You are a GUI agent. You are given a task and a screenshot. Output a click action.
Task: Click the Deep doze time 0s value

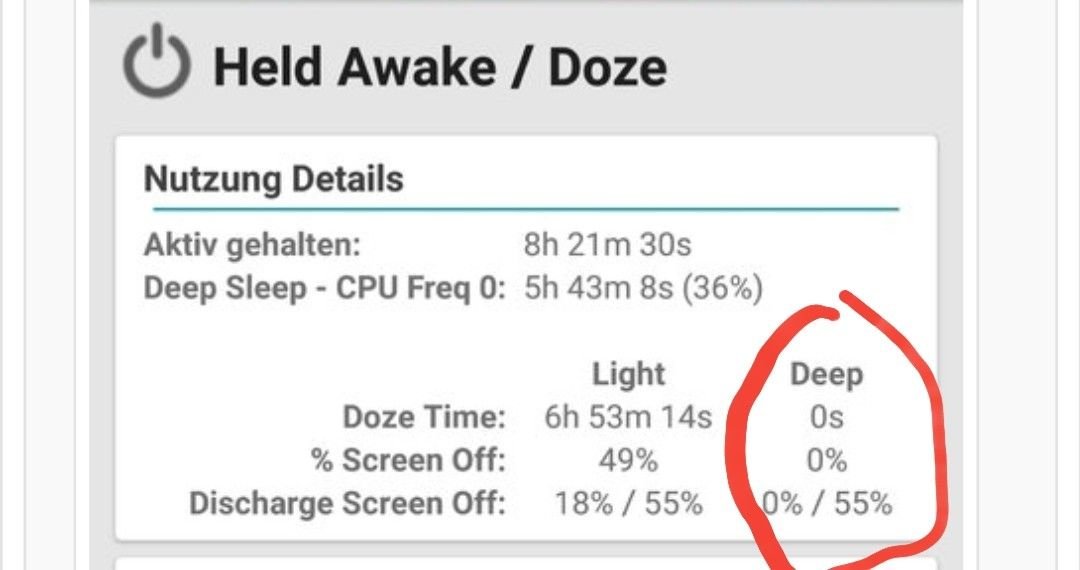coord(827,417)
